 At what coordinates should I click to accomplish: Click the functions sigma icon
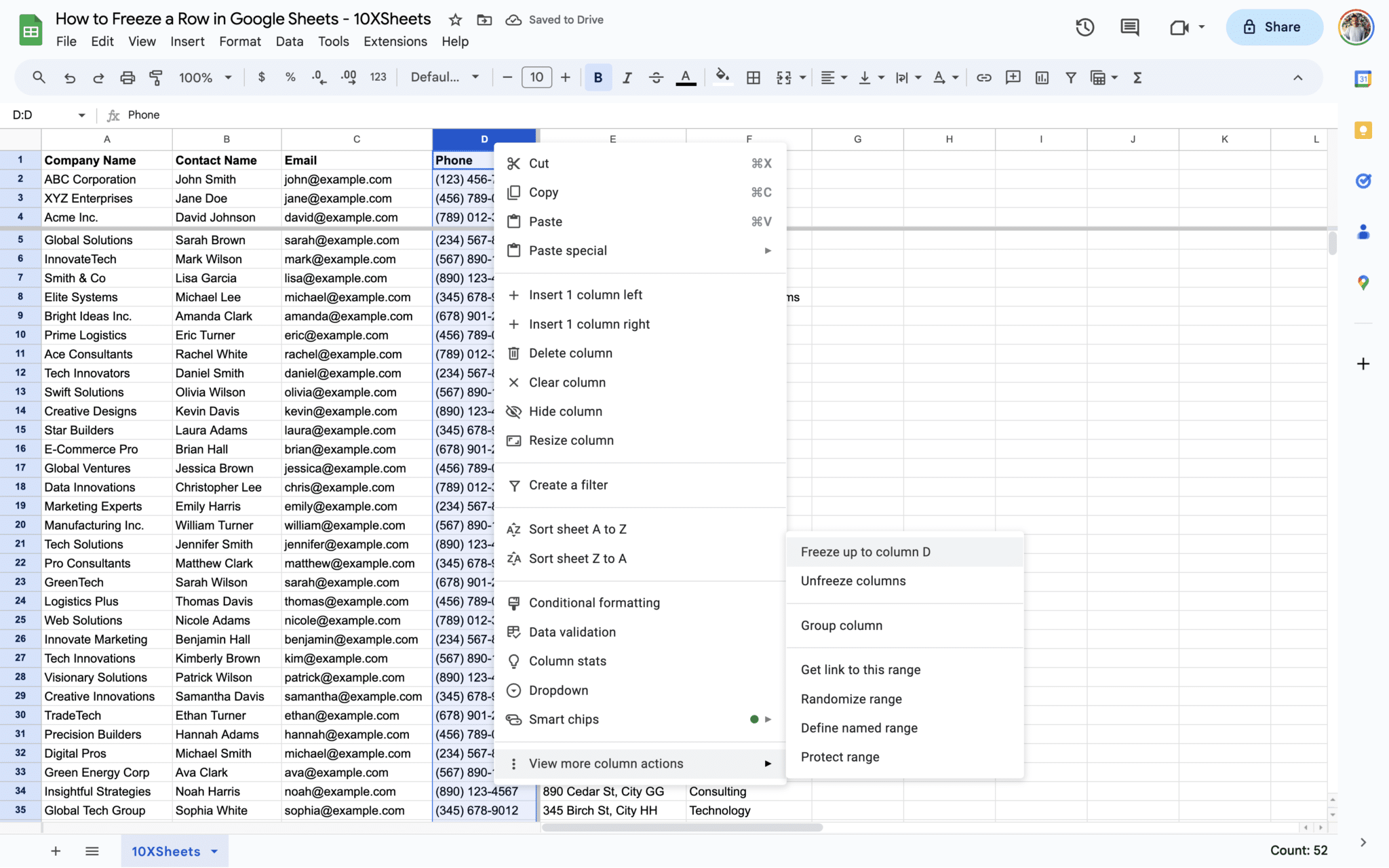1137,77
